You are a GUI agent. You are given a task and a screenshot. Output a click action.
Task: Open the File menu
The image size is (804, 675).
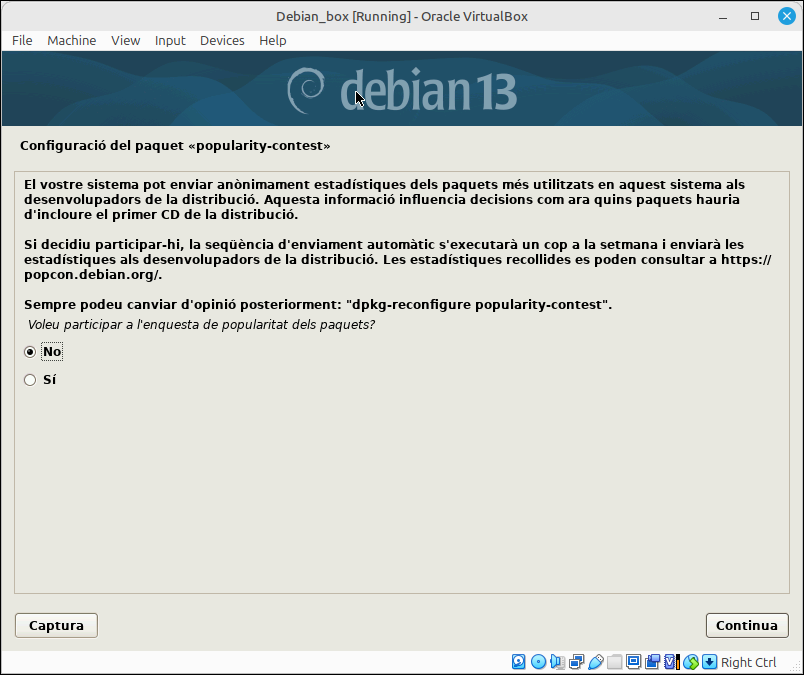tap(22, 41)
